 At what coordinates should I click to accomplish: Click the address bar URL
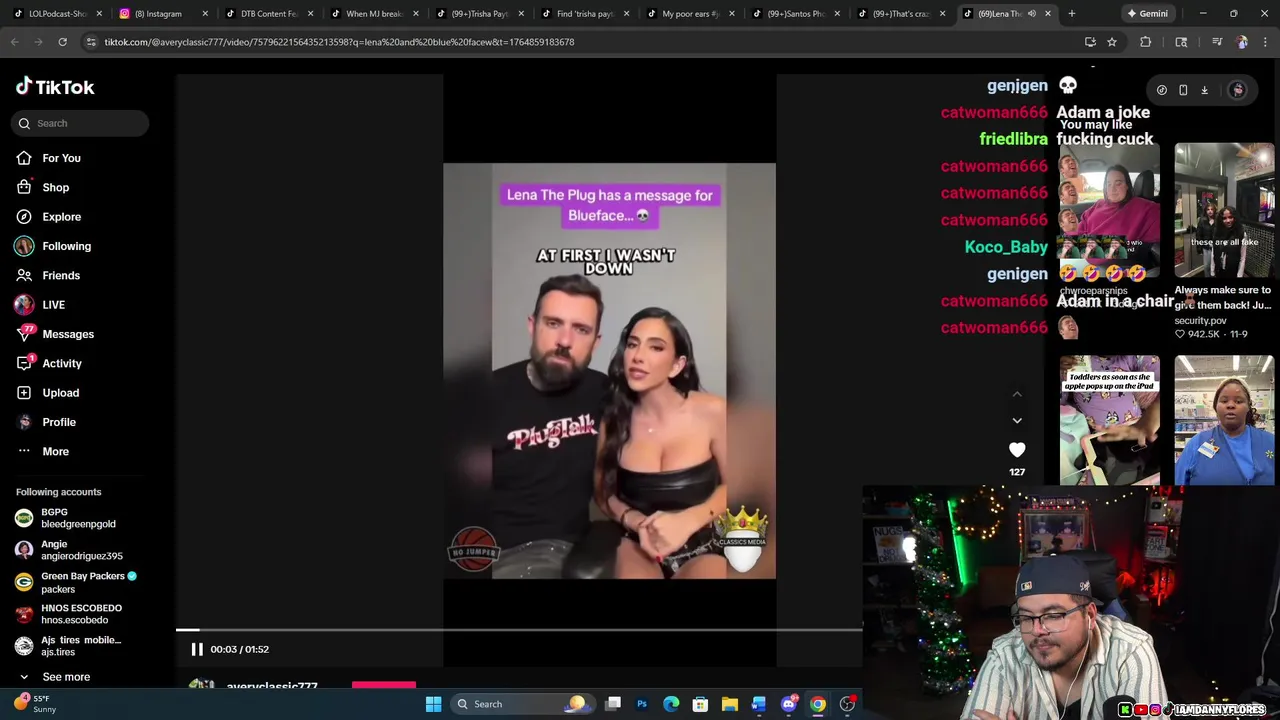pos(339,42)
